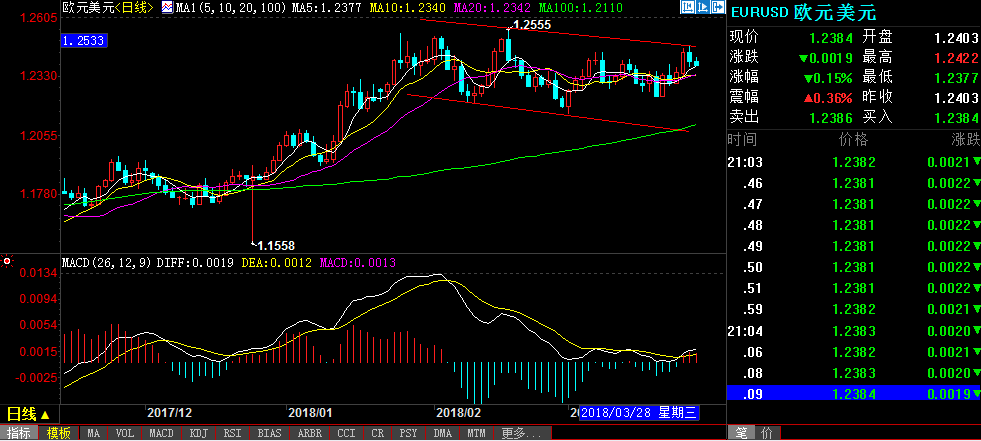Click the red sun-shaped marker left of MACD pane
Screen dimensions: 981x441
(x=8, y=261)
